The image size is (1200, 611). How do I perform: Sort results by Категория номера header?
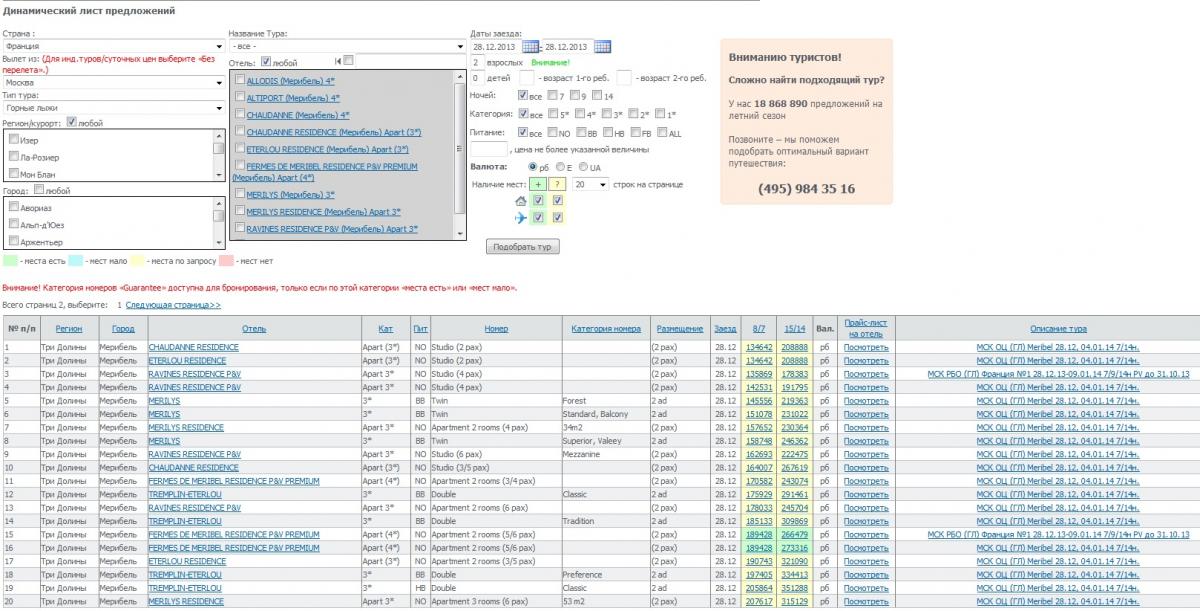[x=606, y=328]
